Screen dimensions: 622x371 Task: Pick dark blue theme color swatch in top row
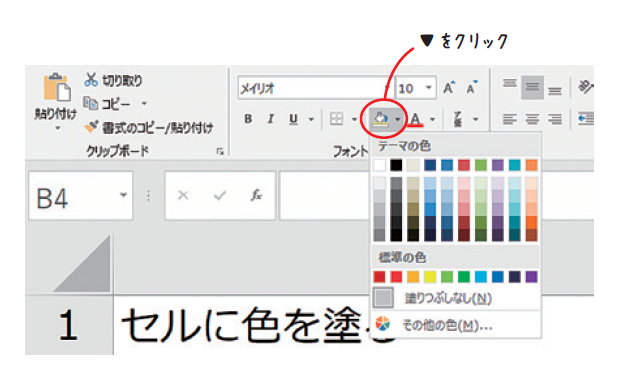tap(430, 165)
